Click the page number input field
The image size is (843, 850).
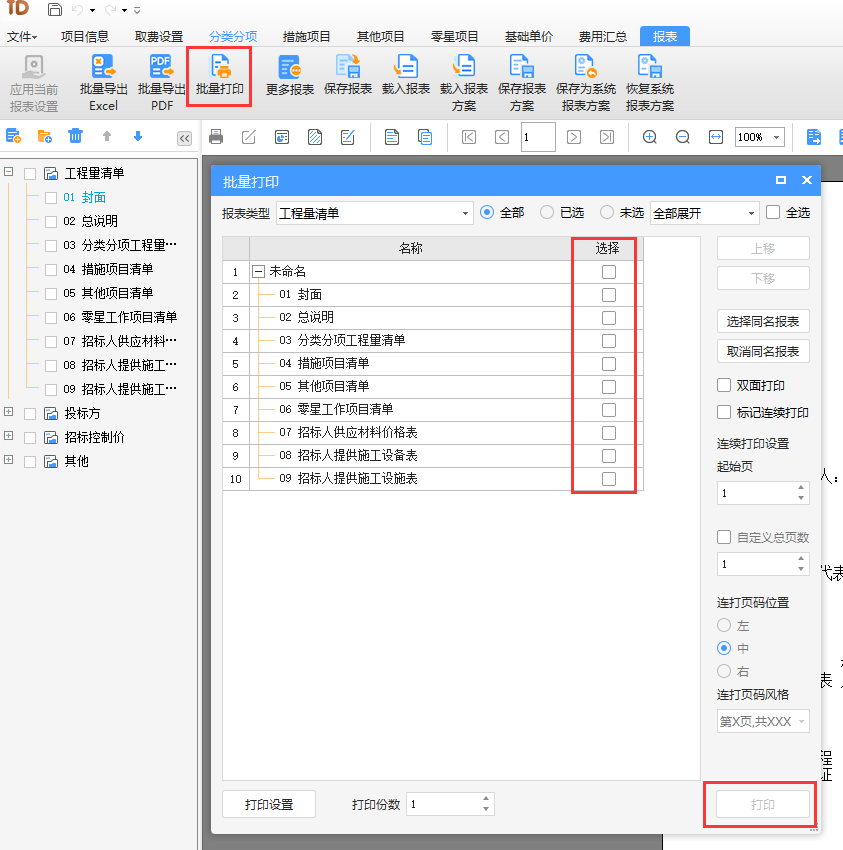coord(538,137)
